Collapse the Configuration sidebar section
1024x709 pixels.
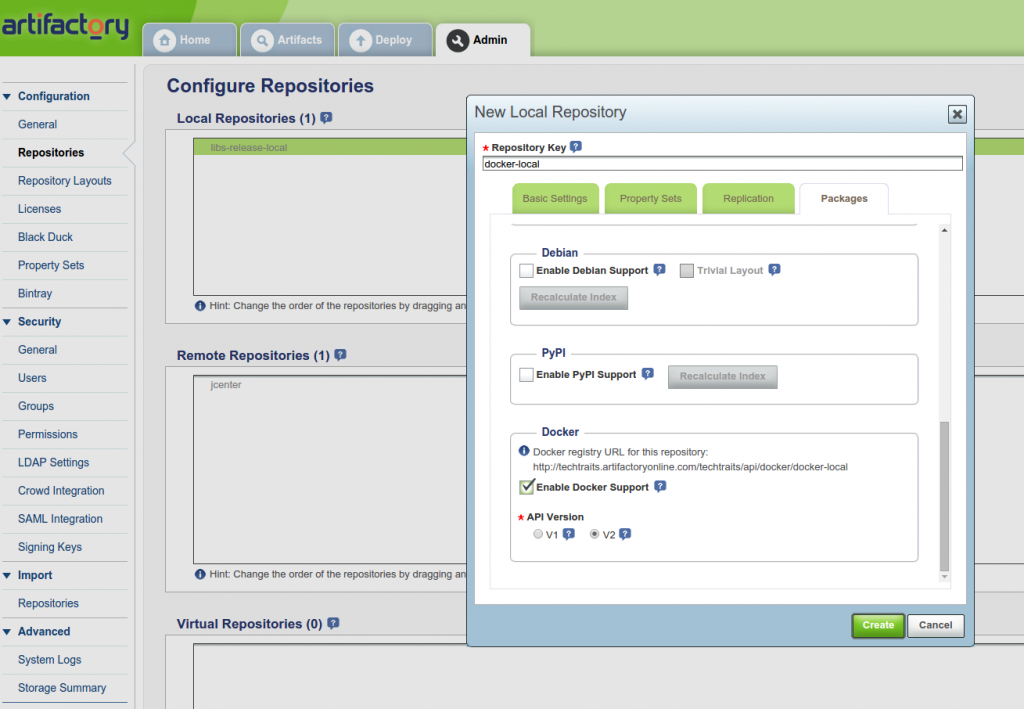point(8,97)
